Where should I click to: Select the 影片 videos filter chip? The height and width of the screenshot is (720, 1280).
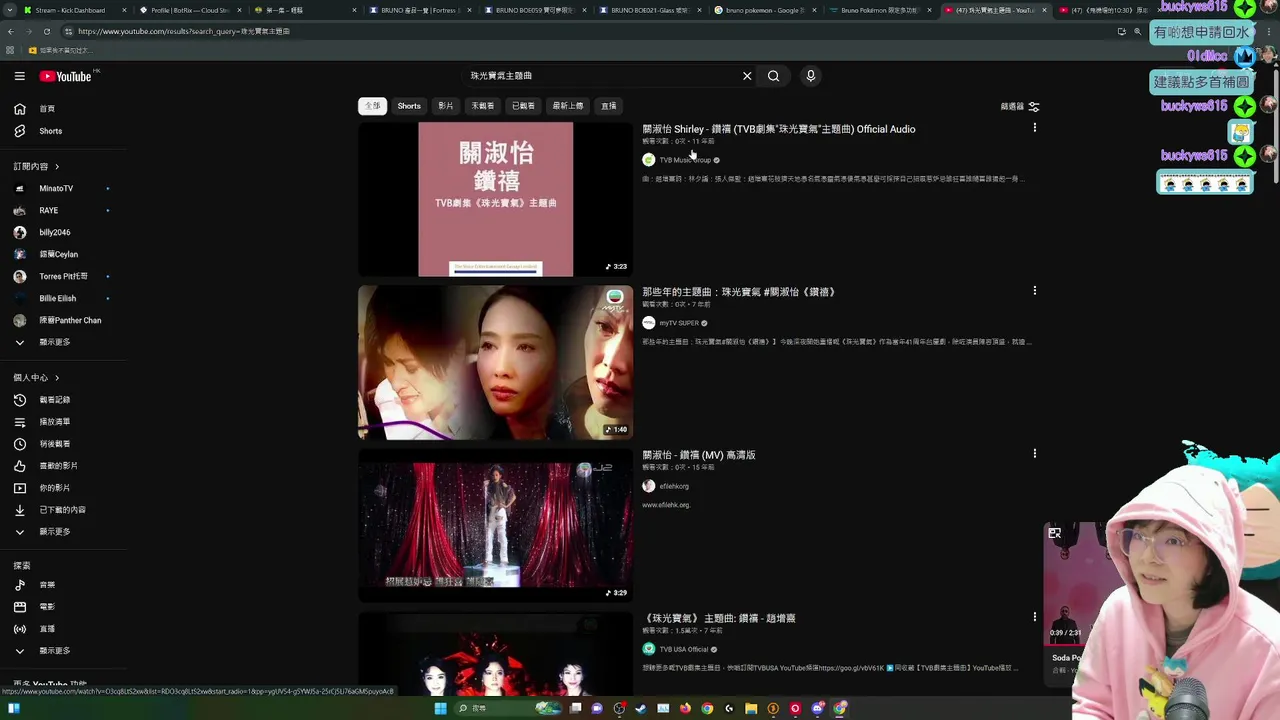[446, 106]
